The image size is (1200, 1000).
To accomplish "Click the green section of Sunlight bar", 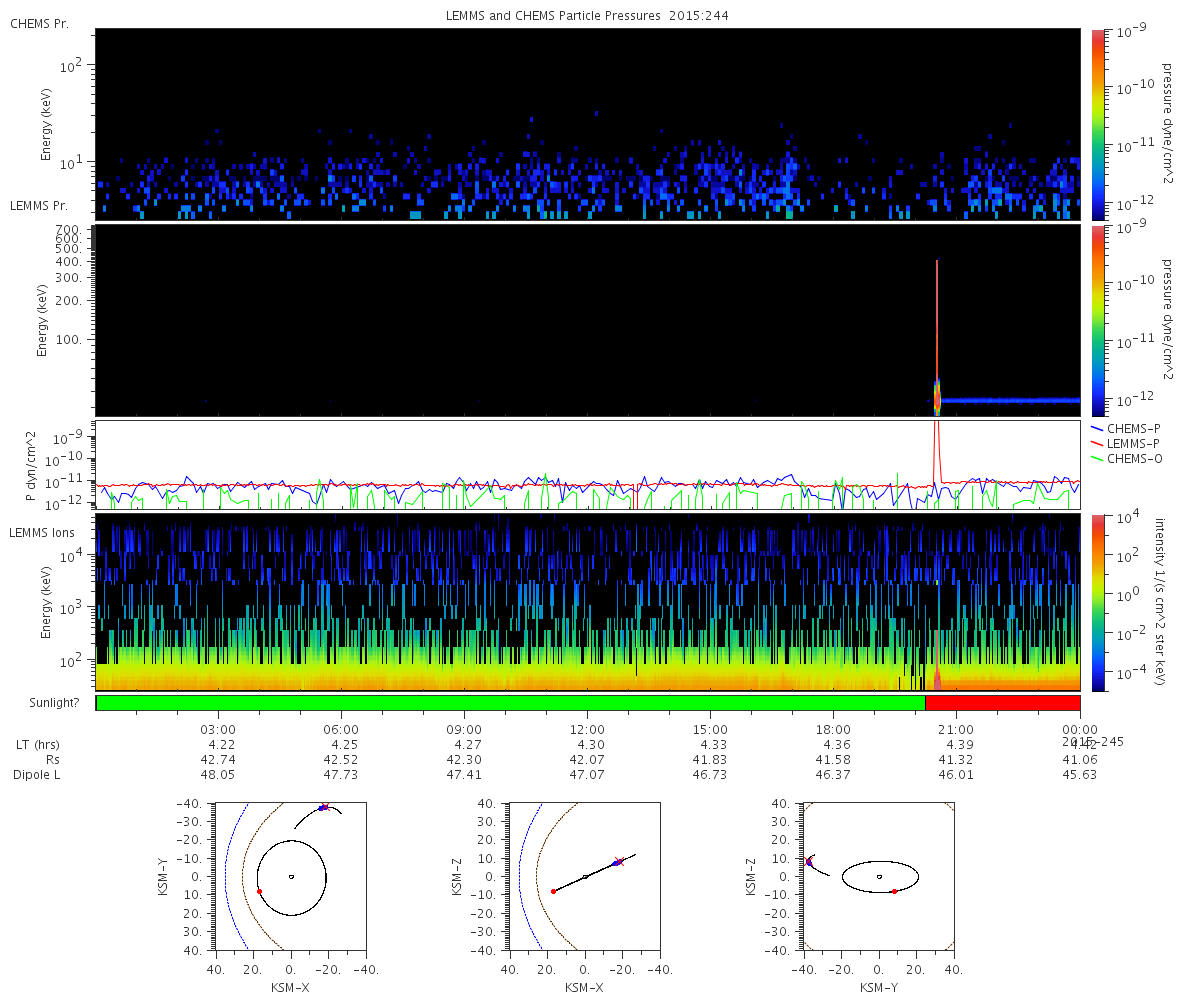I will tap(510, 703).
